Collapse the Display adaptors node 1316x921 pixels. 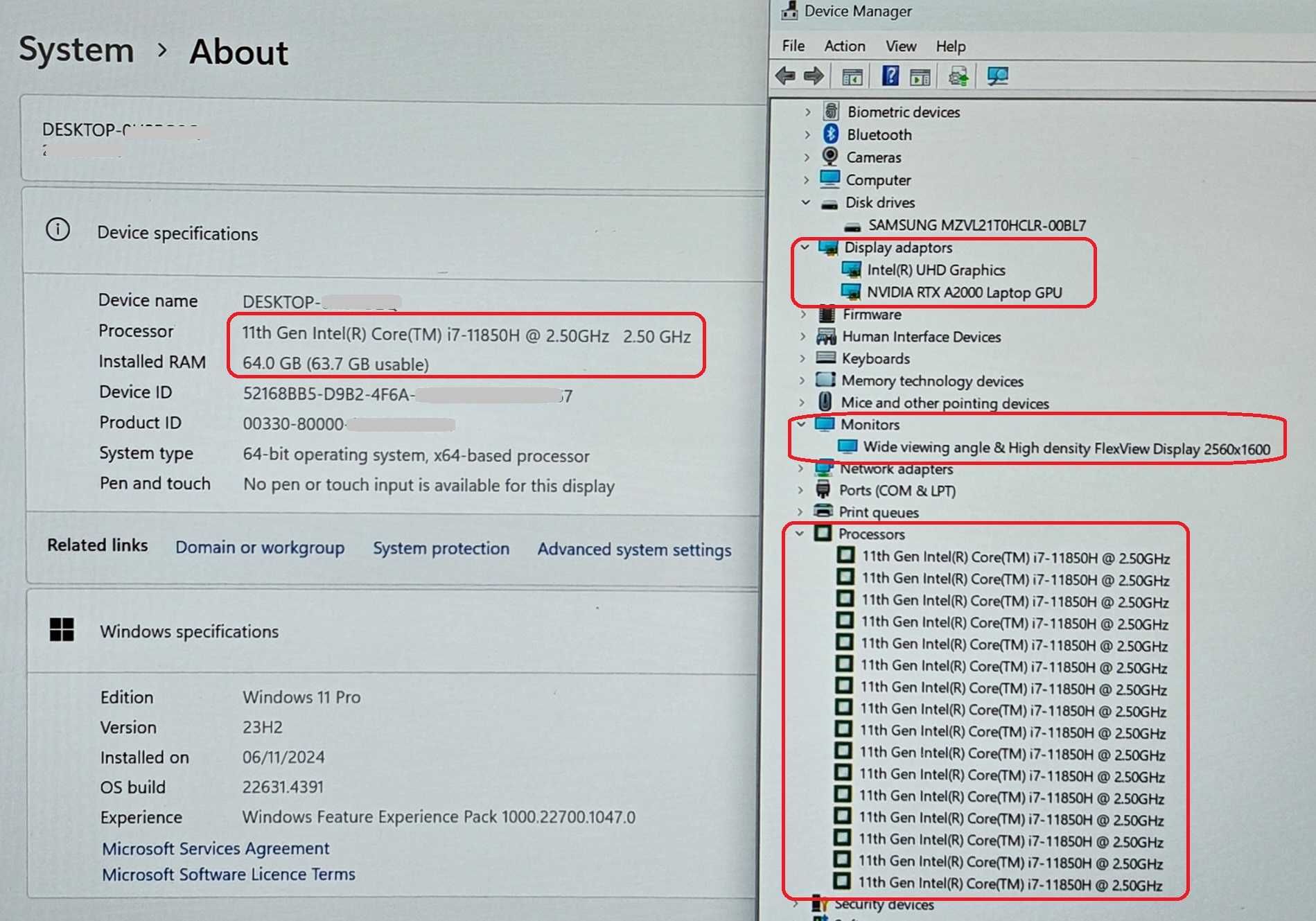[805, 247]
